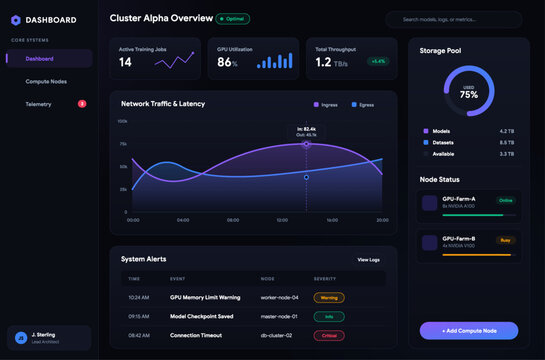Image resolution: width=545 pixels, height=360 pixels.
Task: Click the SEVERITY column header
Action: (325, 279)
